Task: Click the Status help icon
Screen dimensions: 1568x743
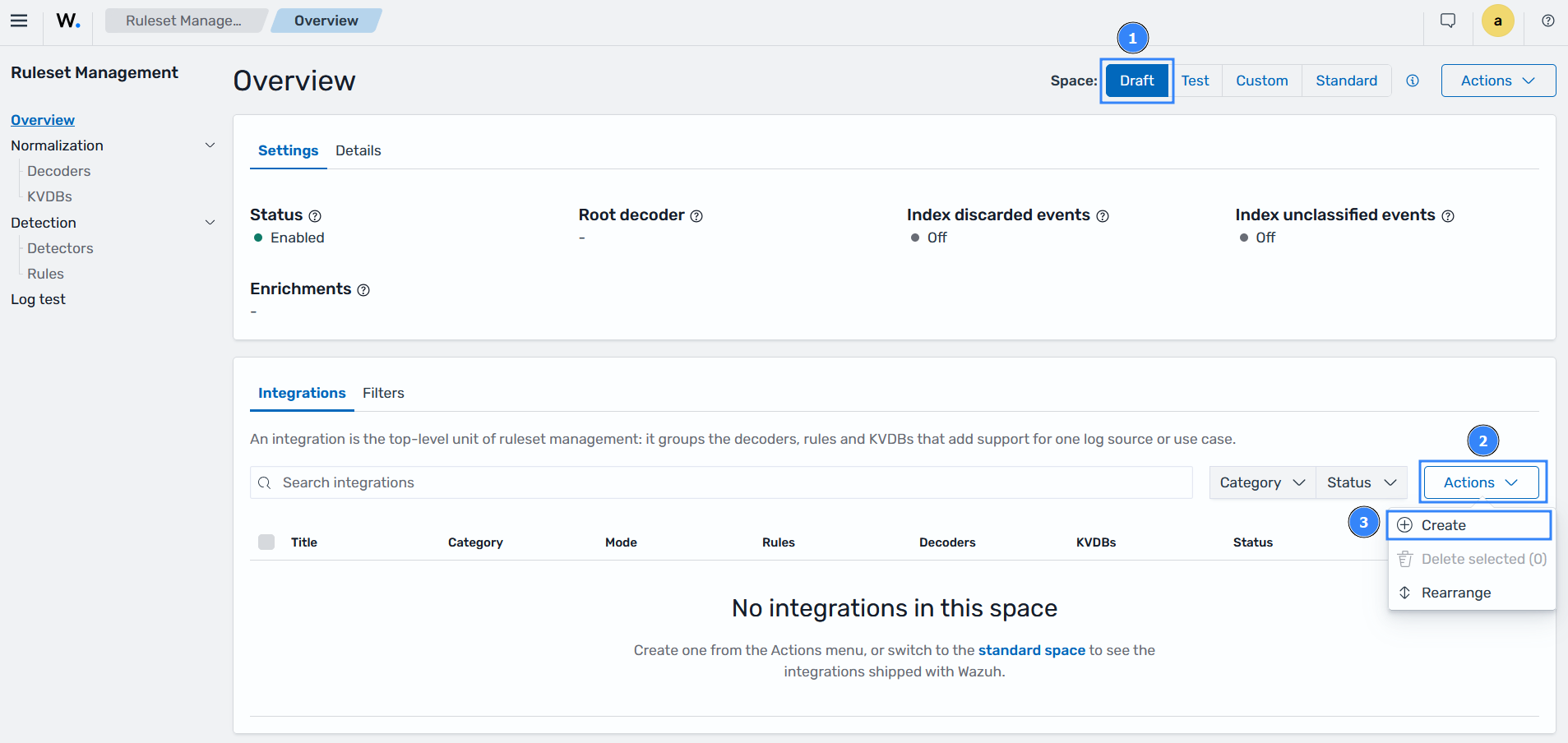Action: click(315, 216)
